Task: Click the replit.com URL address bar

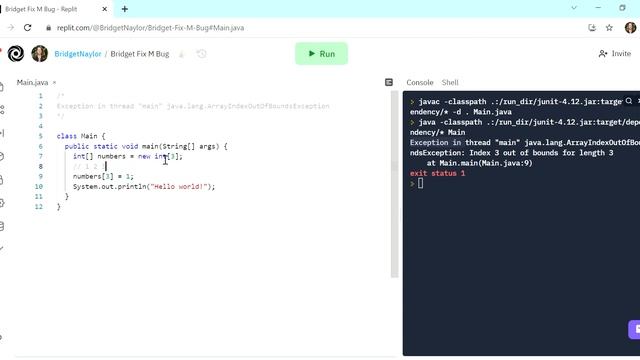Action: (150, 28)
